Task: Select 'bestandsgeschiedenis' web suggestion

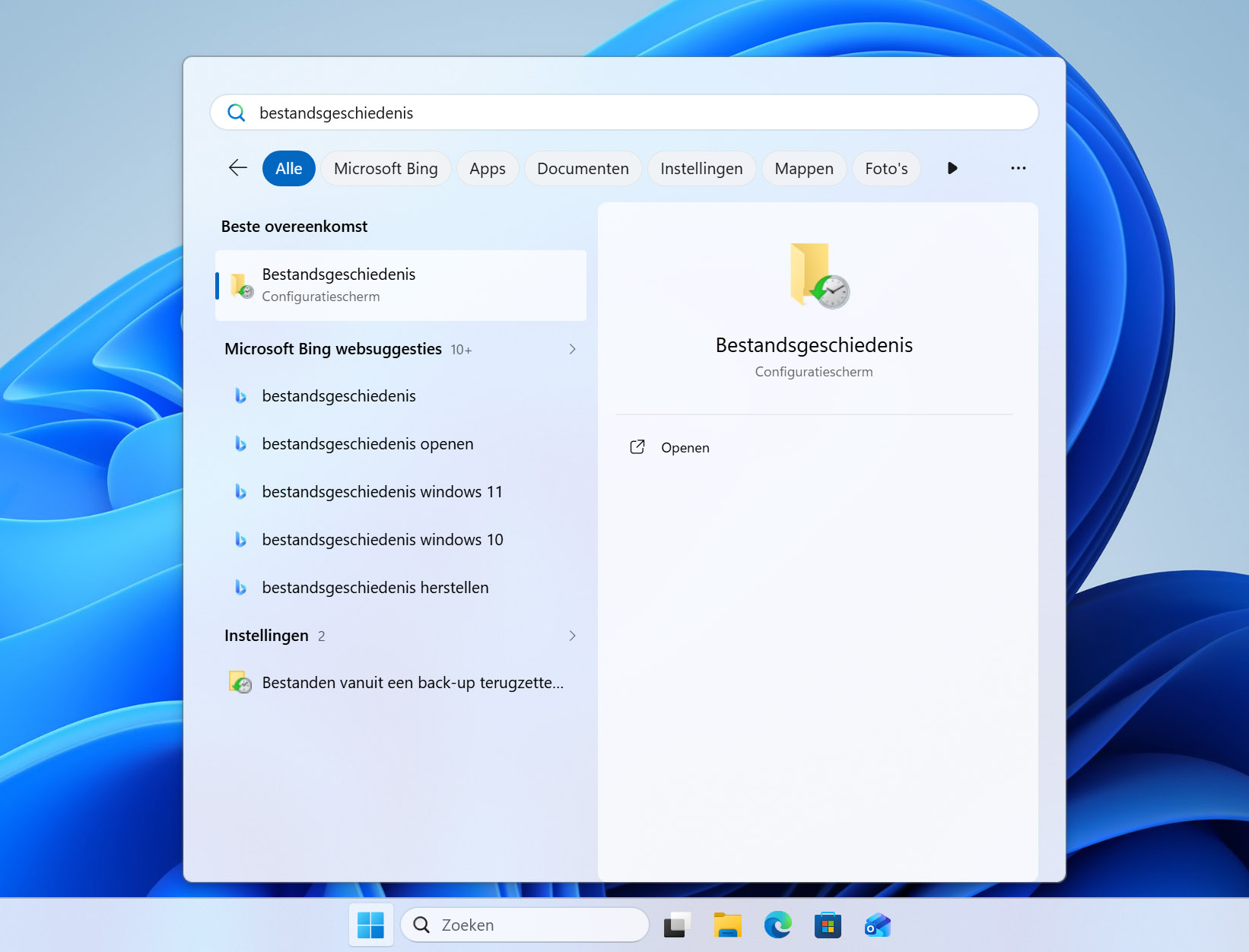Action: 401,396
